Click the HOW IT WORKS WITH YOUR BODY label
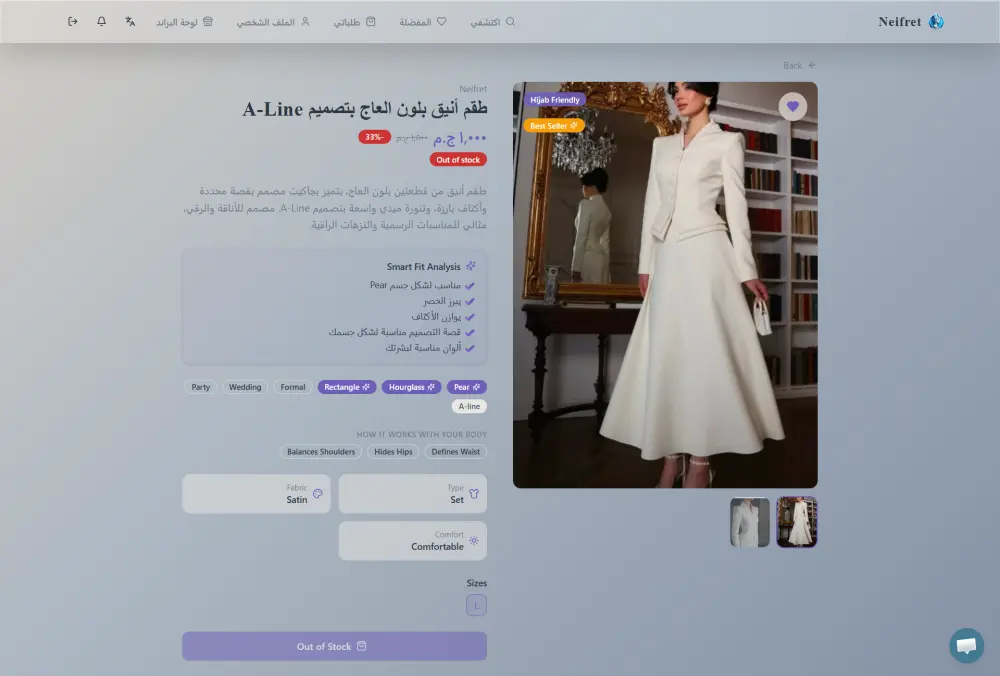 [x=422, y=434]
